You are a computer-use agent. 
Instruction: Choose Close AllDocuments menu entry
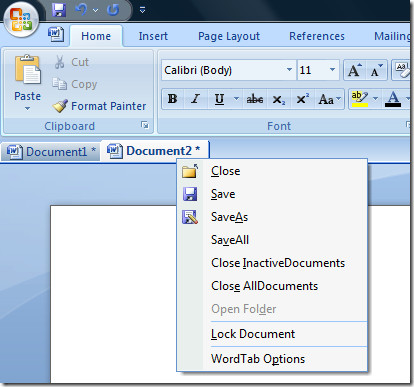tap(273, 286)
